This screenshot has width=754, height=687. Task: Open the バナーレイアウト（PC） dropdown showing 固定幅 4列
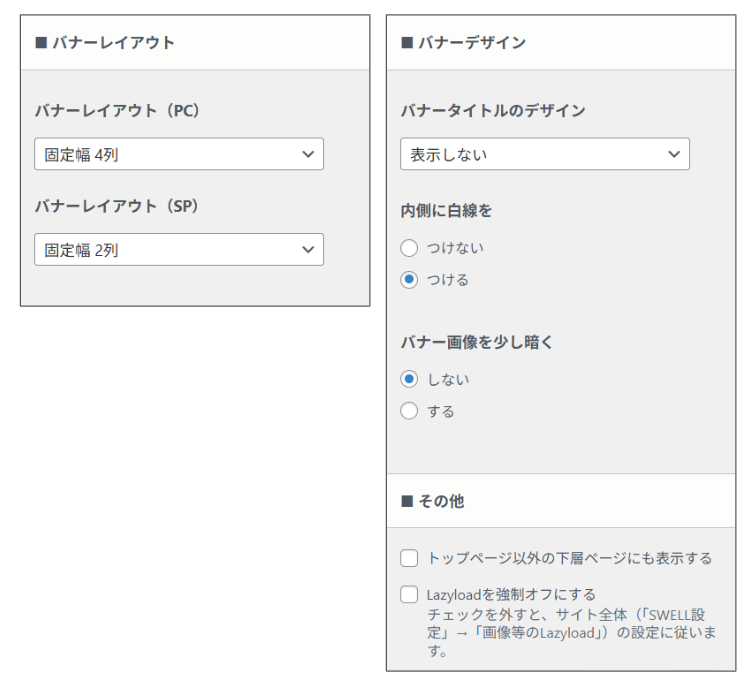tap(179, 154)
